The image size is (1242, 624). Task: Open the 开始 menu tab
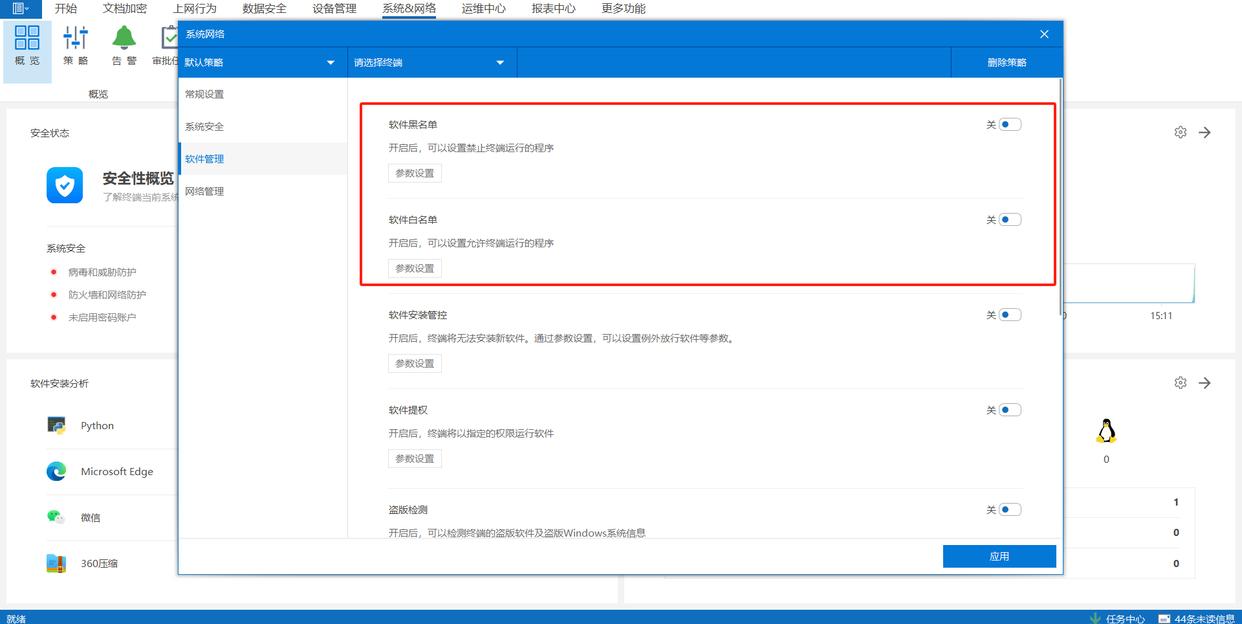pos(66,8)
